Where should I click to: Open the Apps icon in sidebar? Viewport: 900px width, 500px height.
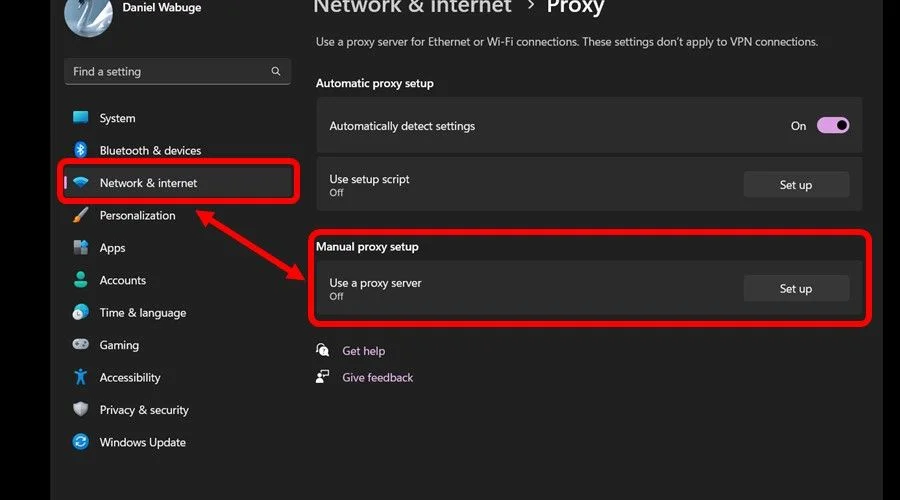coord(80,247)
